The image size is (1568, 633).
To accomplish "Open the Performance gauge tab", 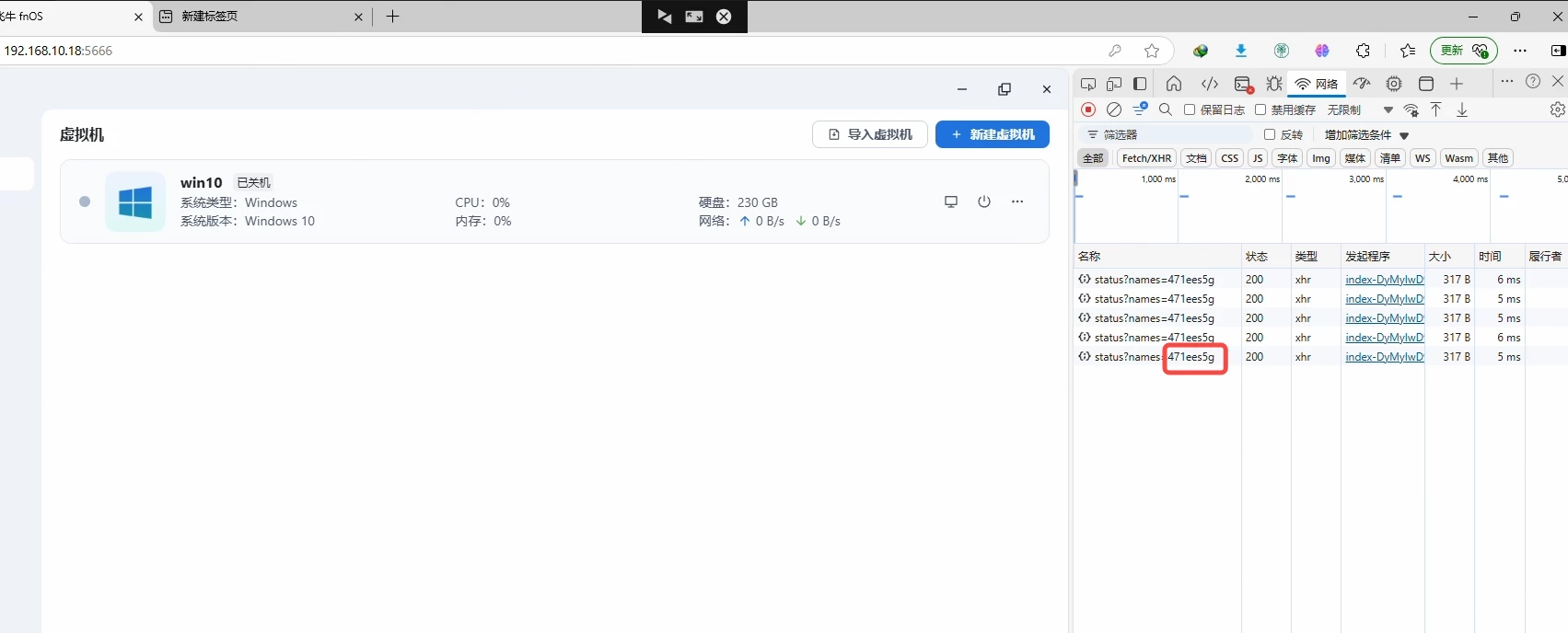I will pyautogui.click(x=1362, y=84).
